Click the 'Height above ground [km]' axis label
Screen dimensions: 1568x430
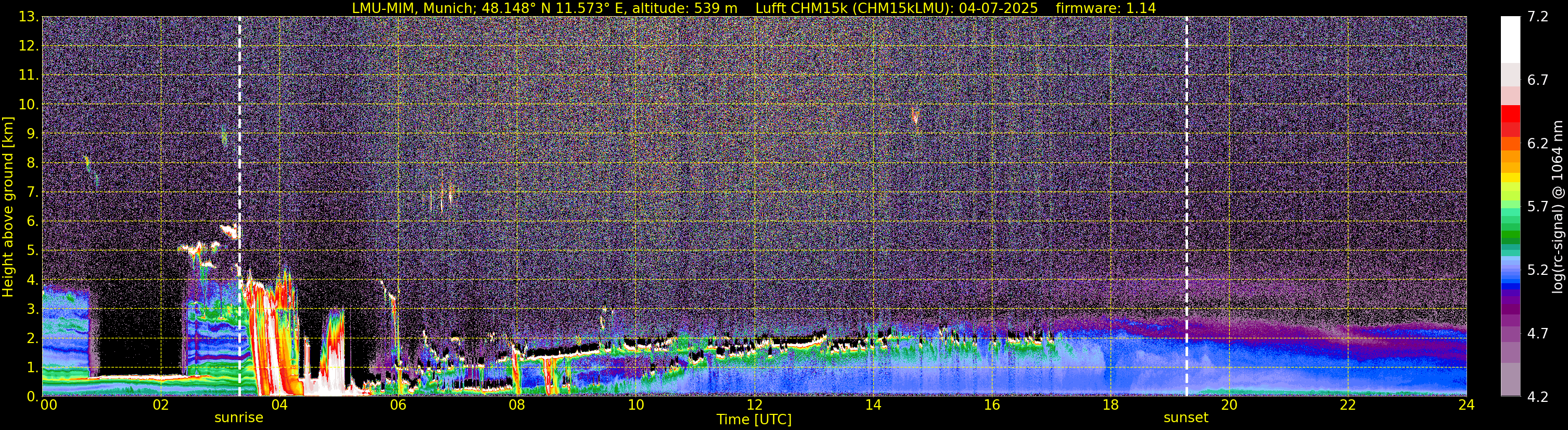point(8,207)
